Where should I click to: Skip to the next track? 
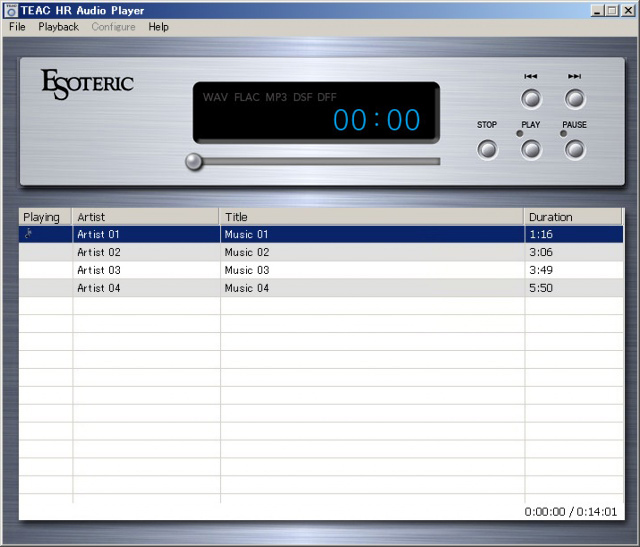click(575, 99)
